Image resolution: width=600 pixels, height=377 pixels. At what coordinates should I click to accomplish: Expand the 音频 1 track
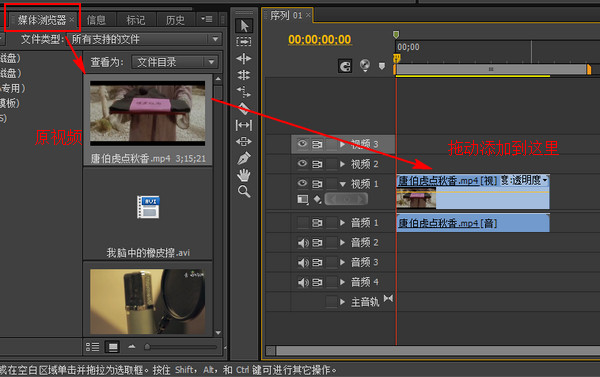click(343, 223)
